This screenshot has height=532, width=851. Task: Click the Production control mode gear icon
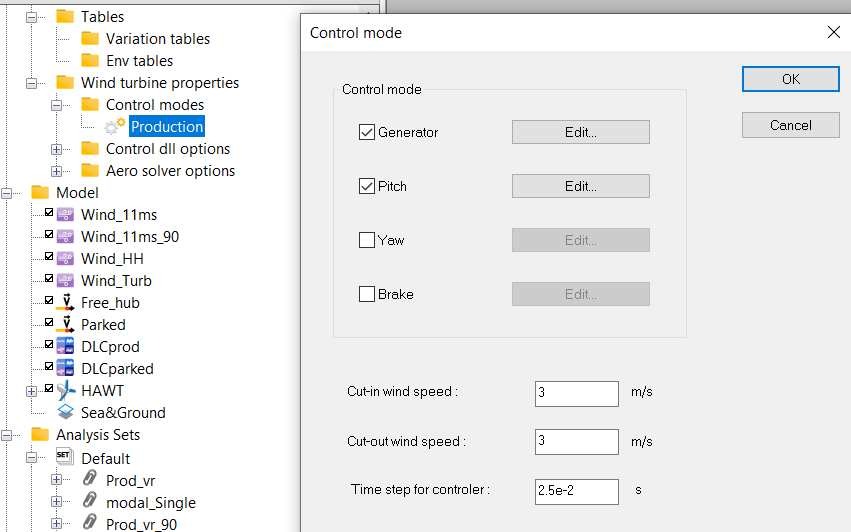(115, 127)
